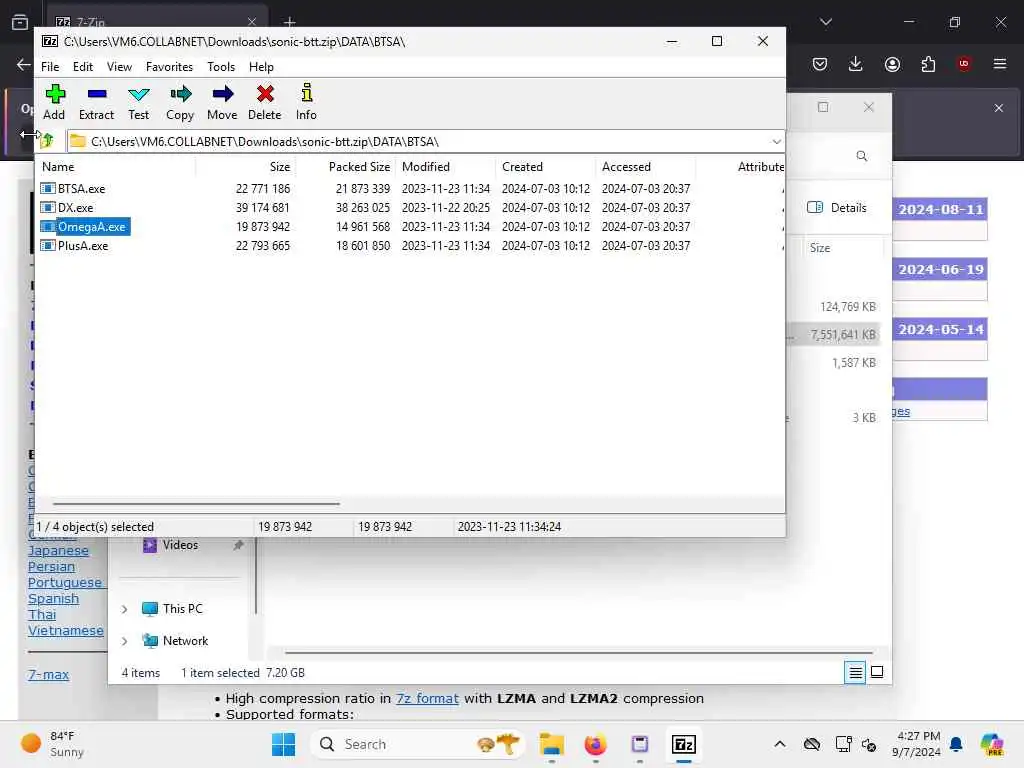The image size is (1024, 768).
Task: Click the red Delete toolbar icon
Action: 264,102
